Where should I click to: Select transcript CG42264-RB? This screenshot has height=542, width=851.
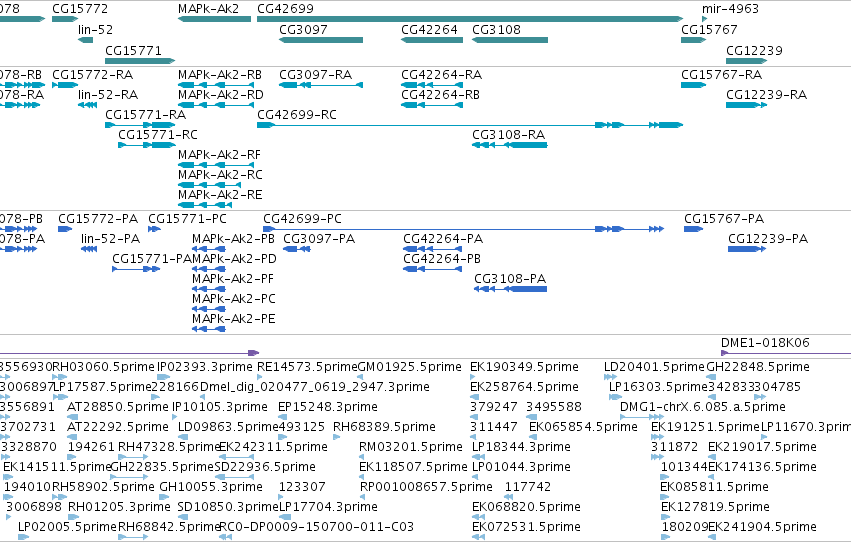pyautogui.click(x=432, y=105)
